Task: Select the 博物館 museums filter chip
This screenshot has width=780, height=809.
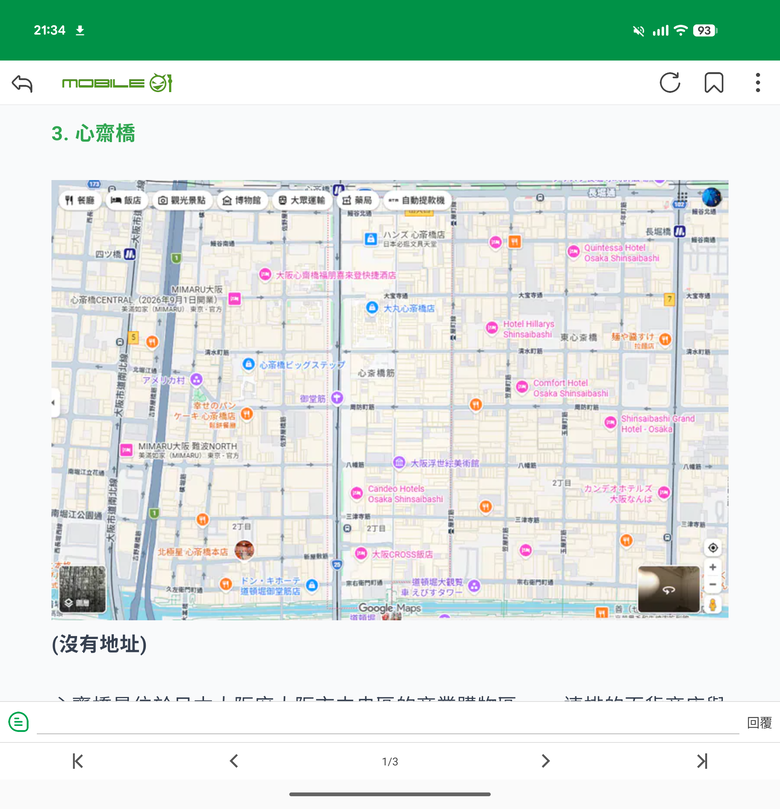Action: point(241,200)
